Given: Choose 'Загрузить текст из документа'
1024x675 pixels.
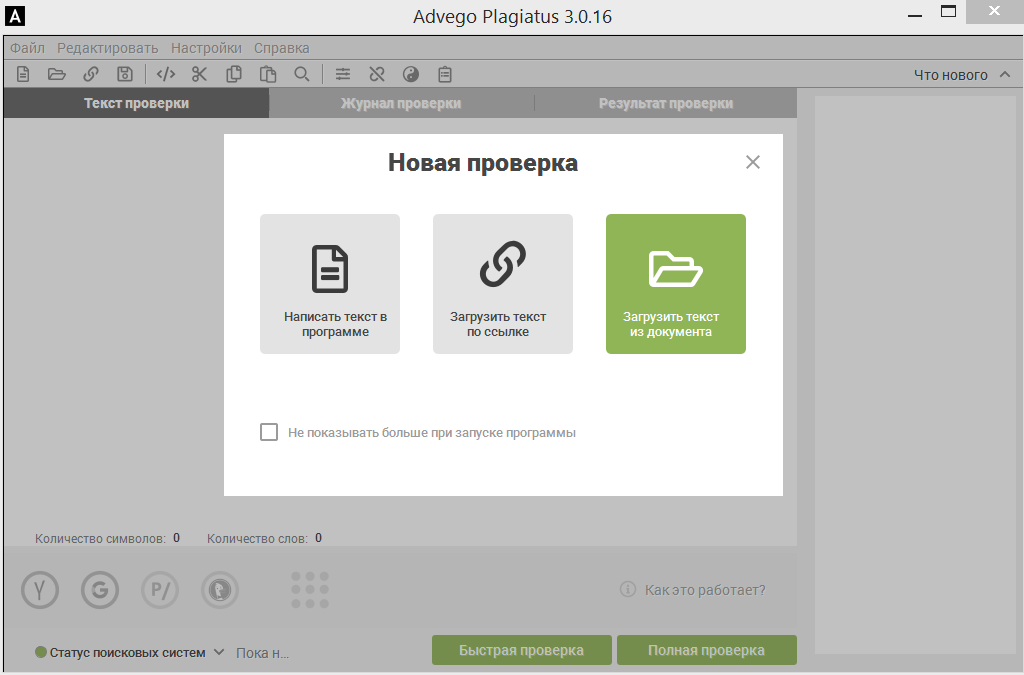Looking at the screenshot, I should [x=675, y=284].
